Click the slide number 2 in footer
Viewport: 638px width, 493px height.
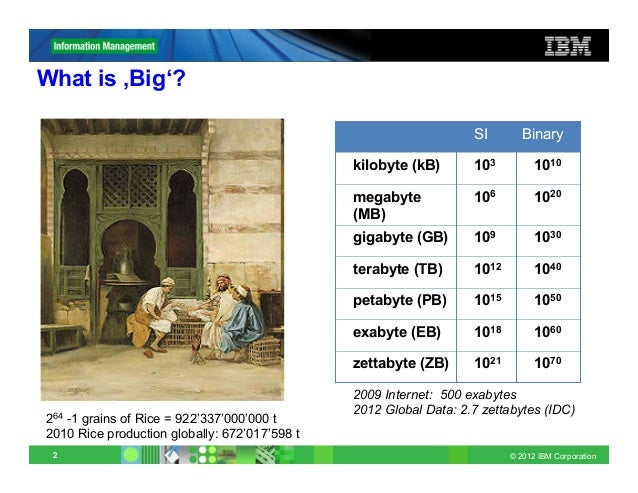point(55,455)
